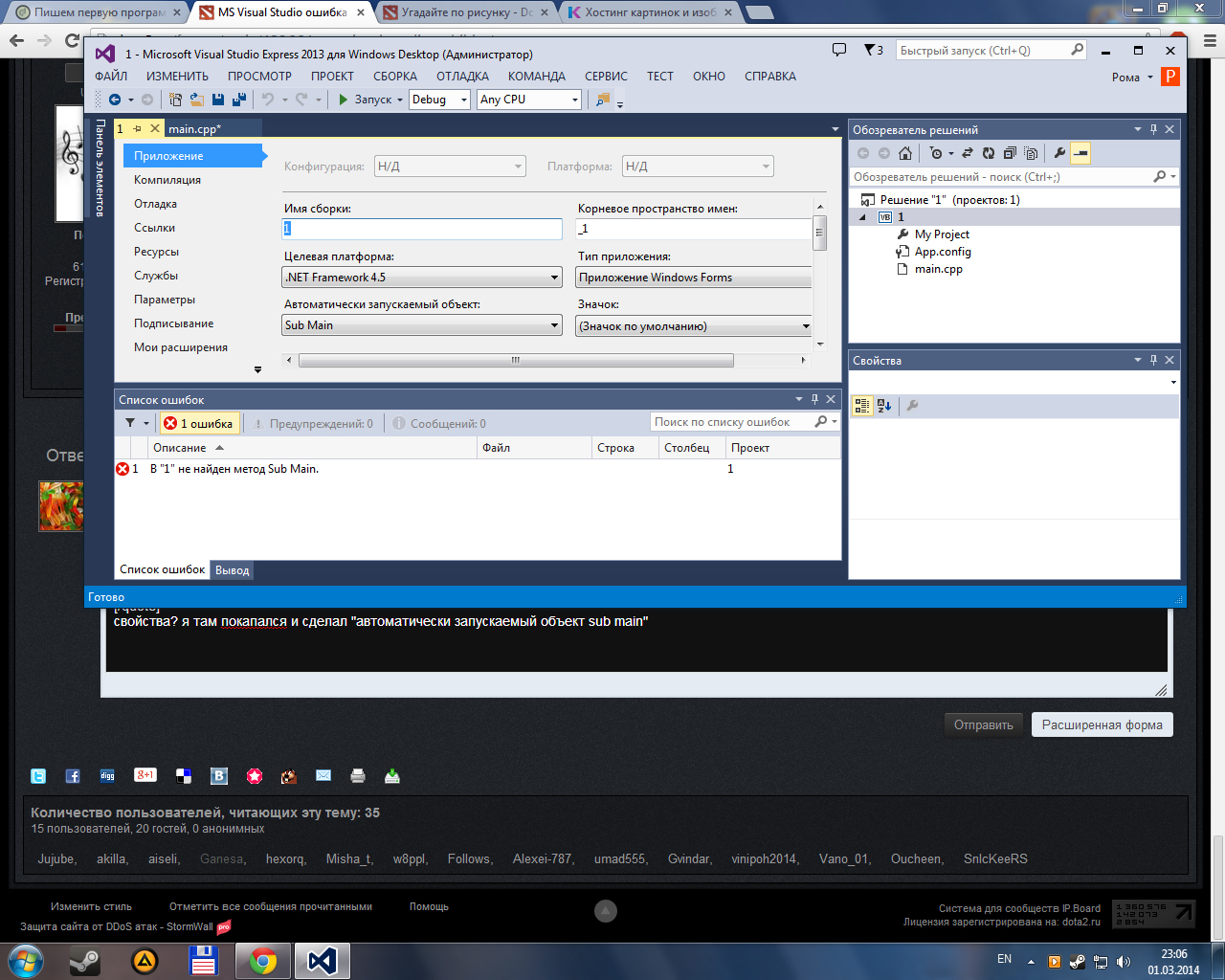This screenshot has width=1225, height=980.
Task: Open the Целевая платформа .NET Framework 4.5 dropdown
Action: tap(554, 278)
